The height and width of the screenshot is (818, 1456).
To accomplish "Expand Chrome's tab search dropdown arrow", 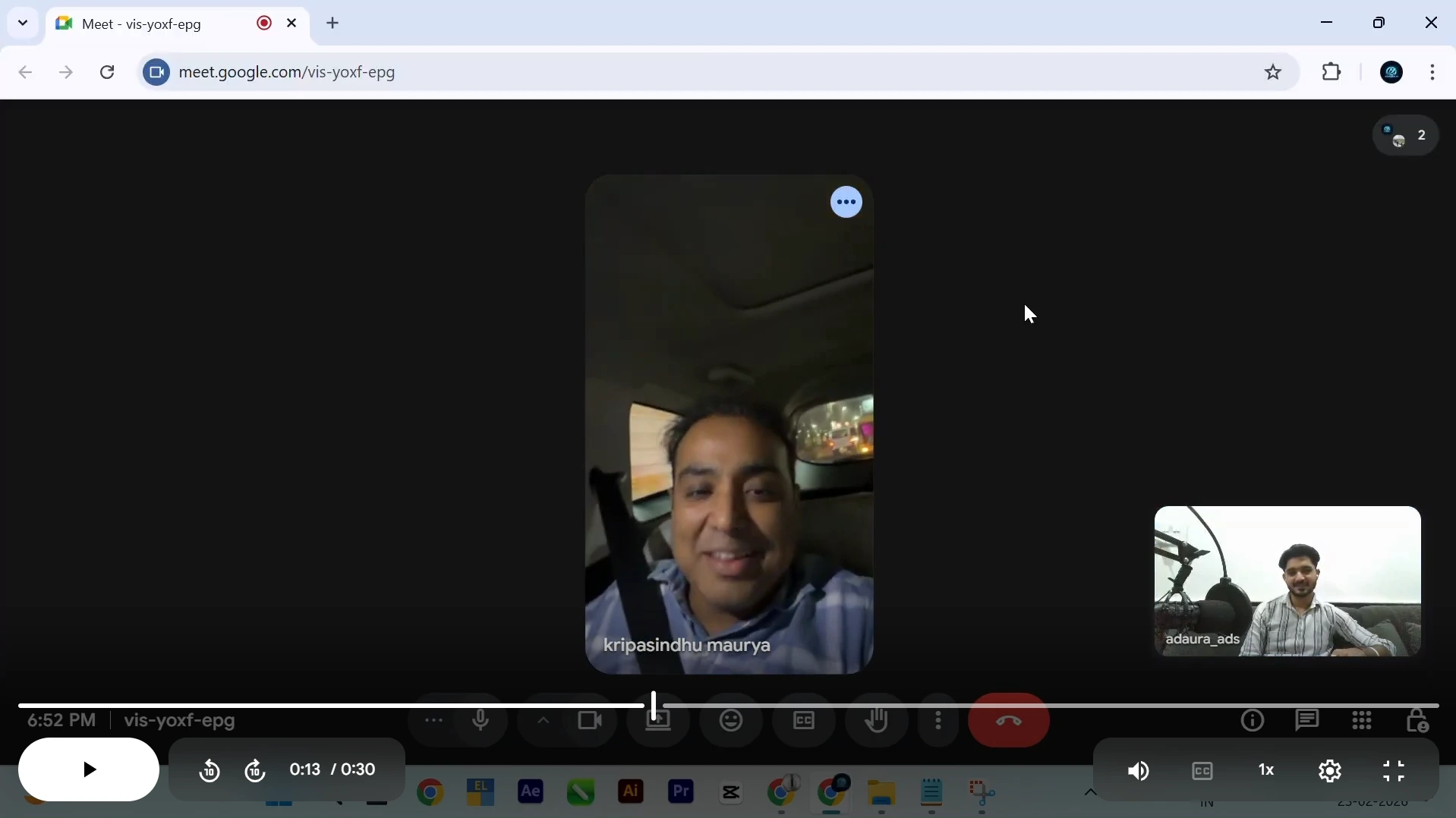I will tap(23, 24).
